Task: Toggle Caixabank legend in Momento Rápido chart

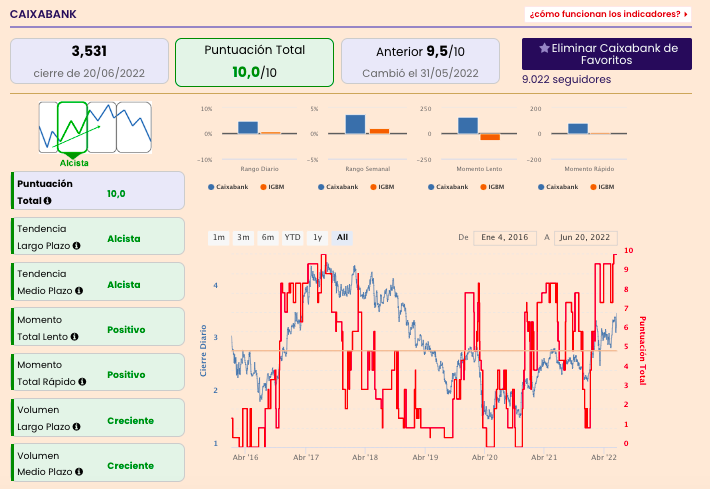Action: click(558, 187)
